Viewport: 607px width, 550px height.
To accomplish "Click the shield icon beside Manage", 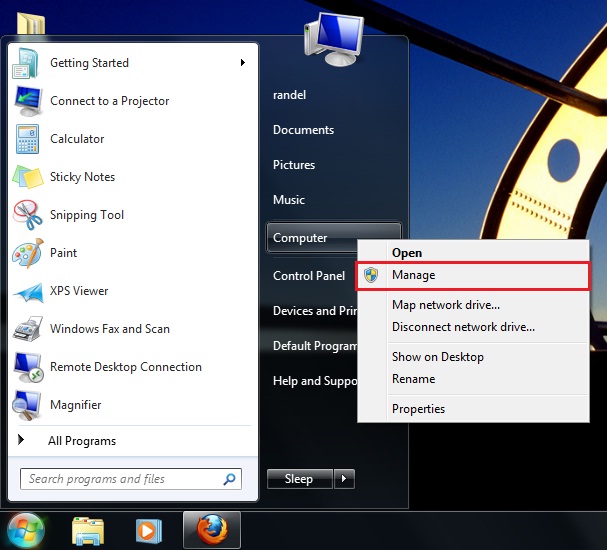I will [x=371, y=275].
